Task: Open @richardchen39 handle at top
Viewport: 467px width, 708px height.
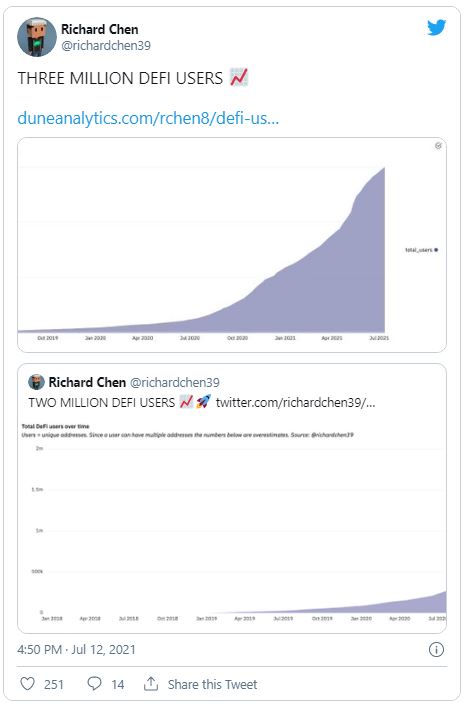Action: pos(106,46)
